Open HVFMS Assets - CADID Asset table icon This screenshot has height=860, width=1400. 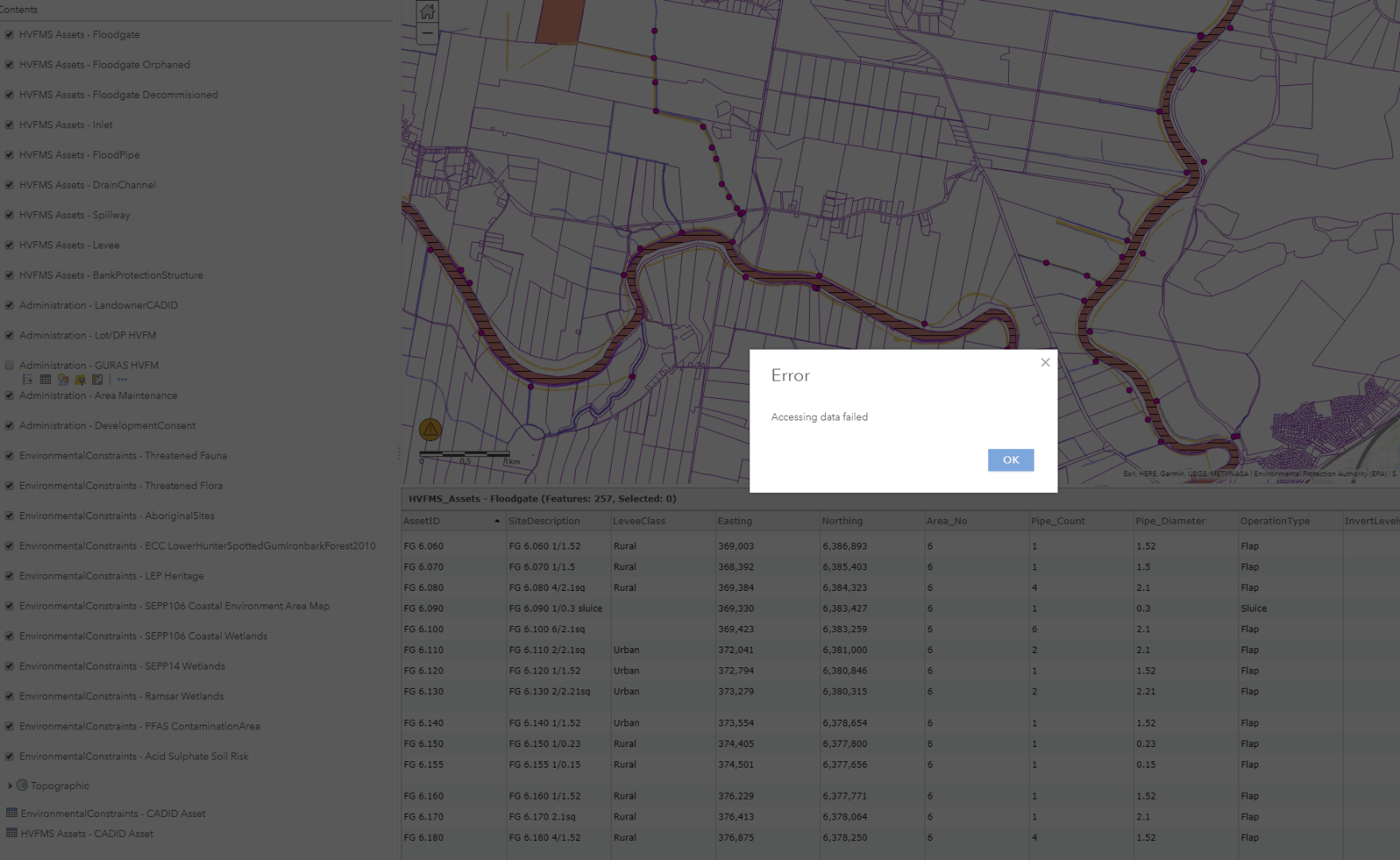[x=12, y=833]
